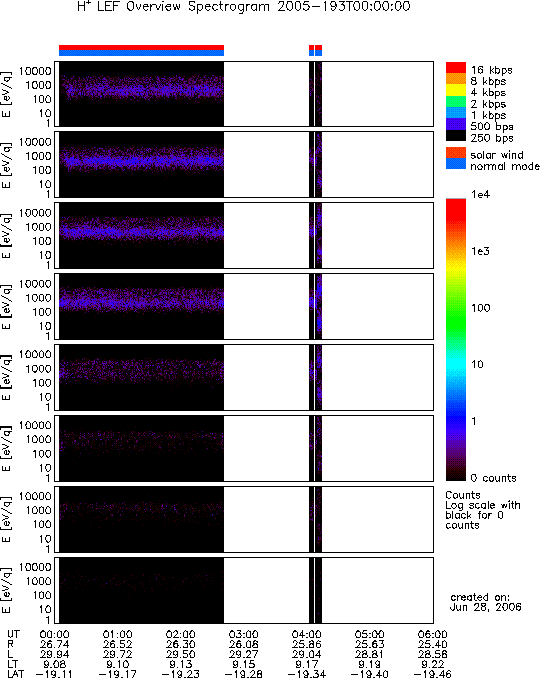Click the R value 25.40
The width and height of the screenshot is (540, 678).
(x=432, y=644)
